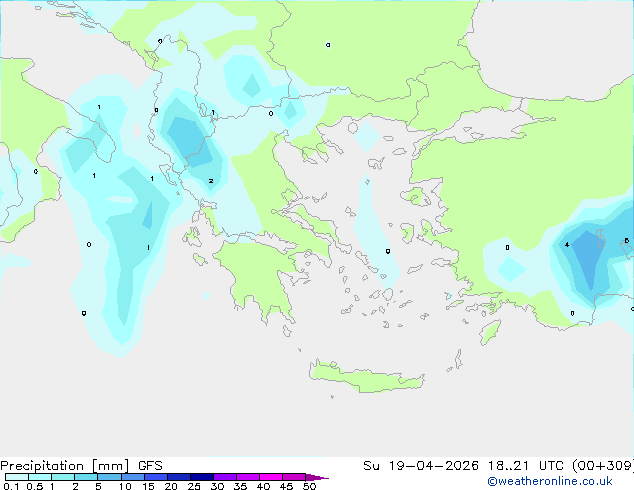
Task: Pick the 45–50 mm legend swatch
Action: [x=294, y=477]
